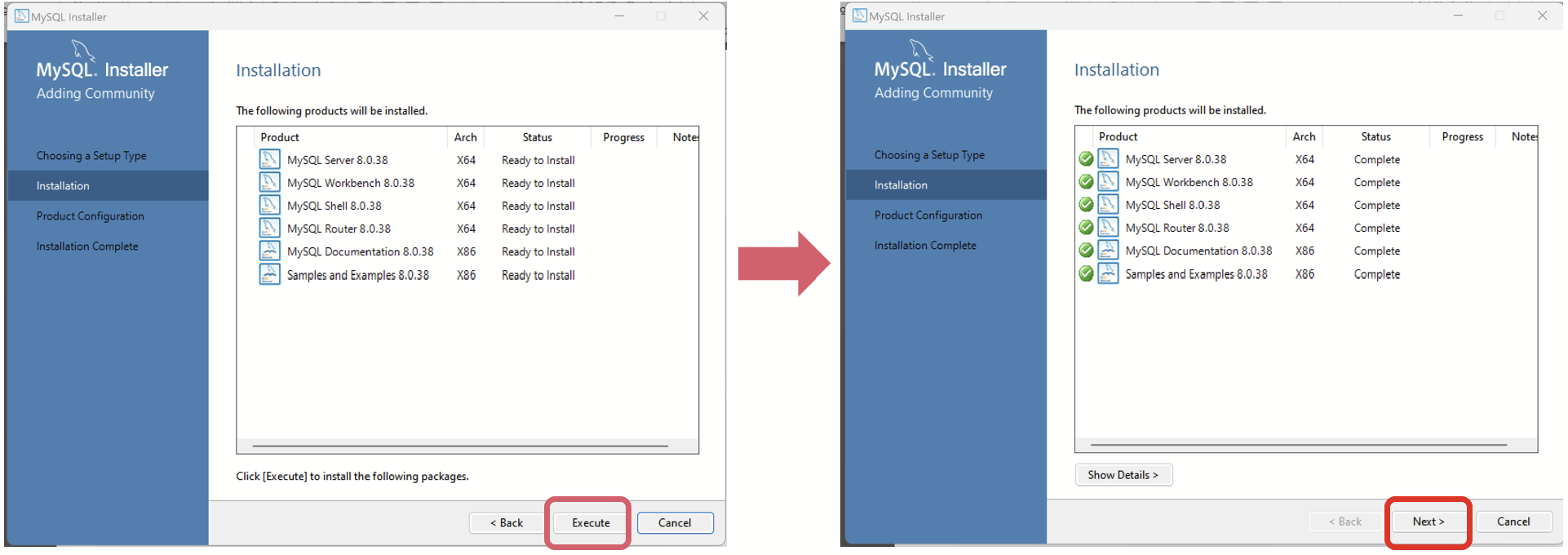Select the 'MySQL Workbench 8.0.38' row text in the left window

pyautogui.click(x=351, y=183)
